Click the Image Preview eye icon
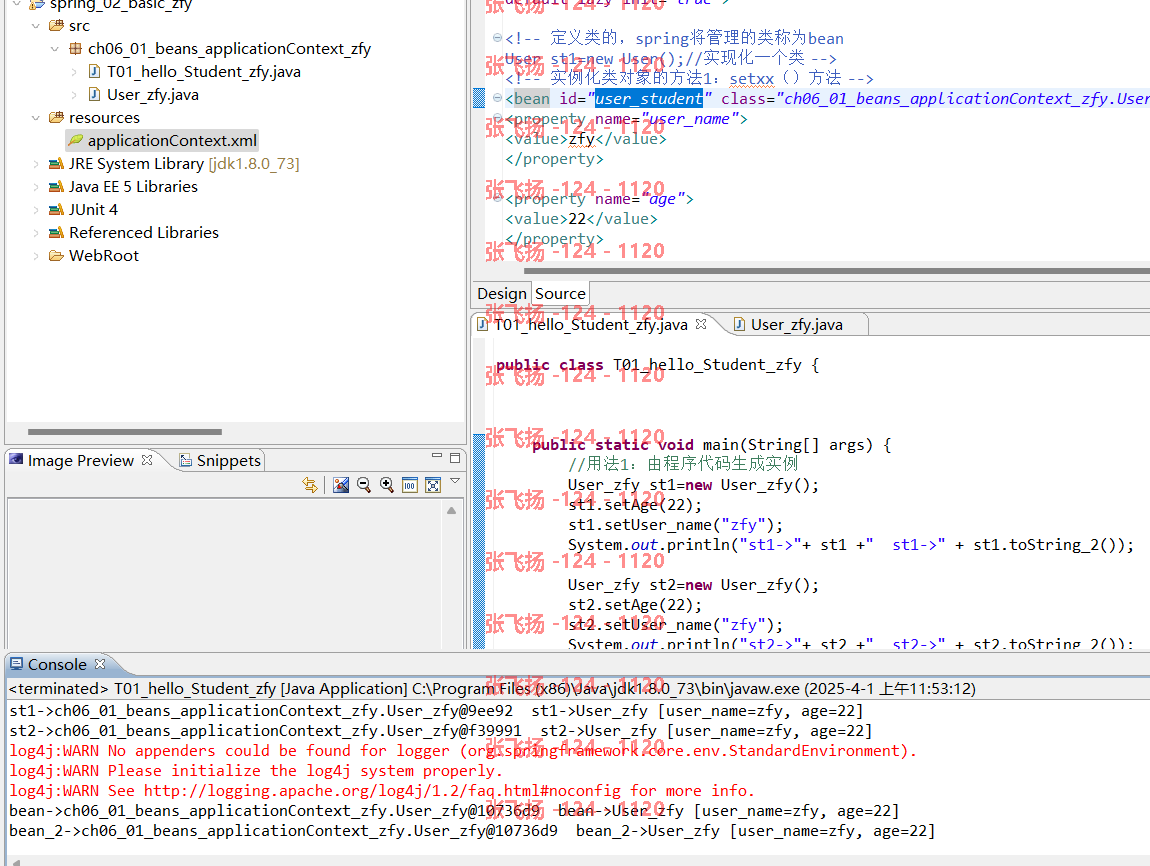This screenshot has height=866, width=1150. click(16, 460)
